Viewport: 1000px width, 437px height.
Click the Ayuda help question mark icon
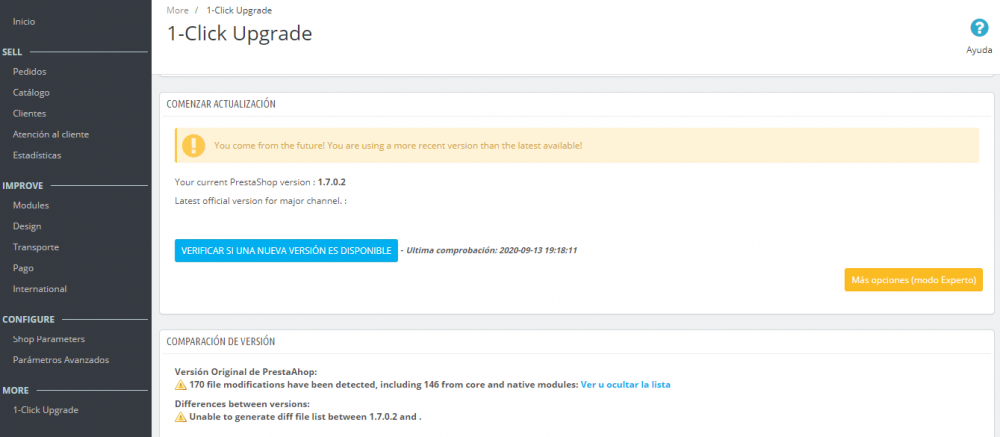pos(979,28)
